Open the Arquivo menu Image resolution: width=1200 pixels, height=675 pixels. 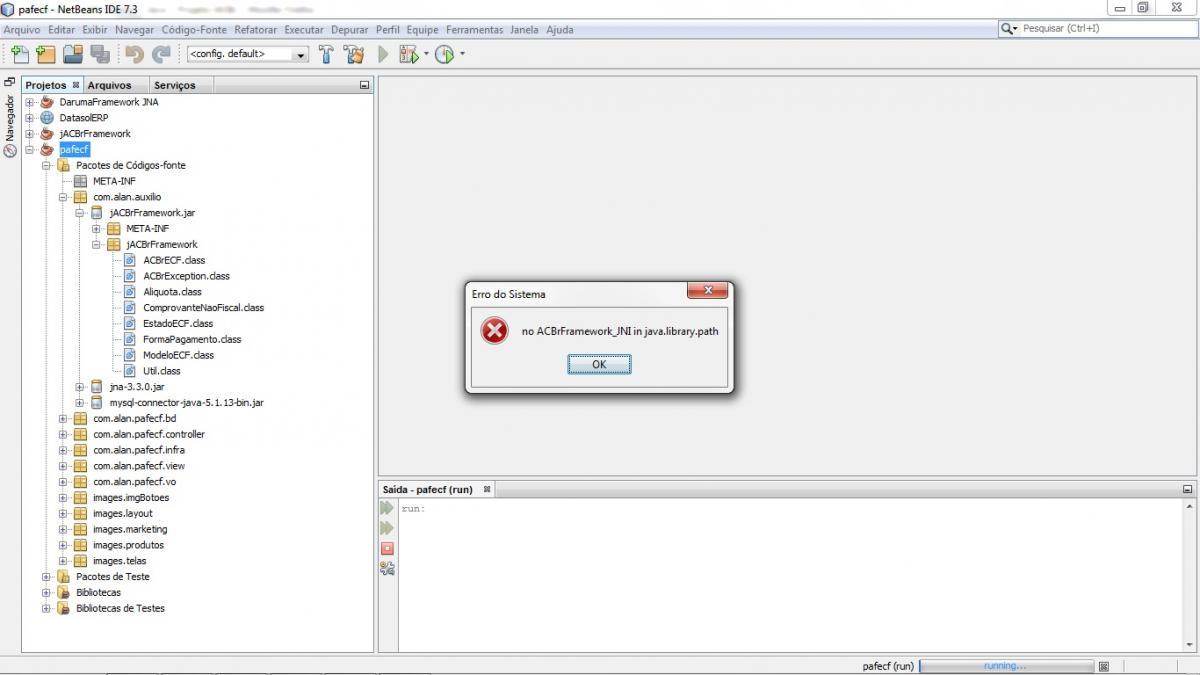click(22, 30)
